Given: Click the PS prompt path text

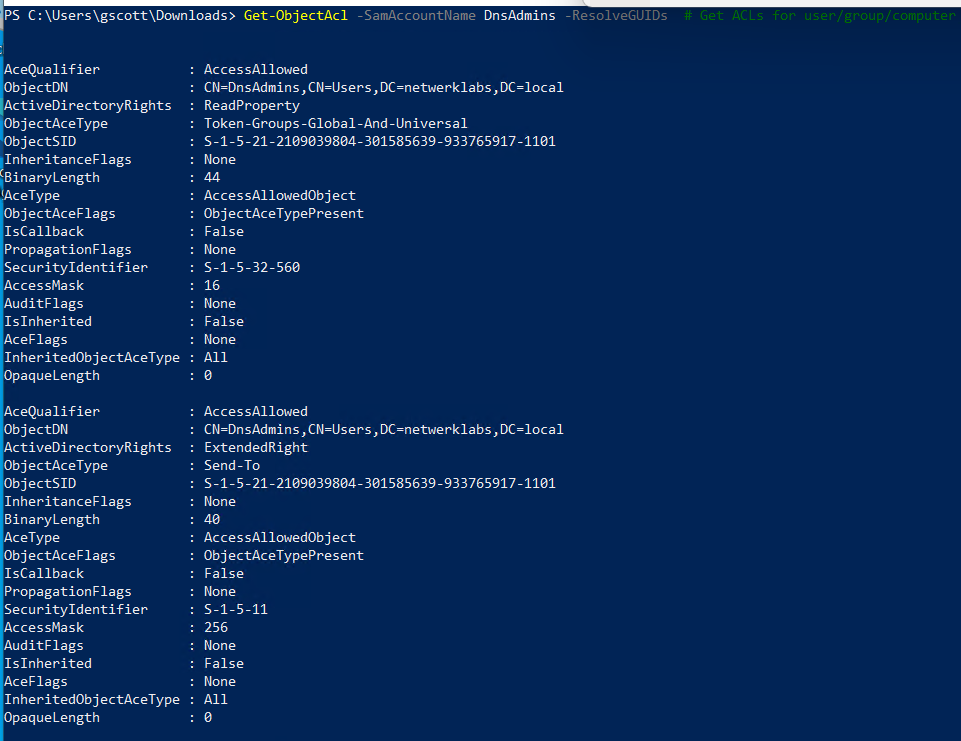Looking at the screenshot, I should pyautogui.click(x=120, y=15).
